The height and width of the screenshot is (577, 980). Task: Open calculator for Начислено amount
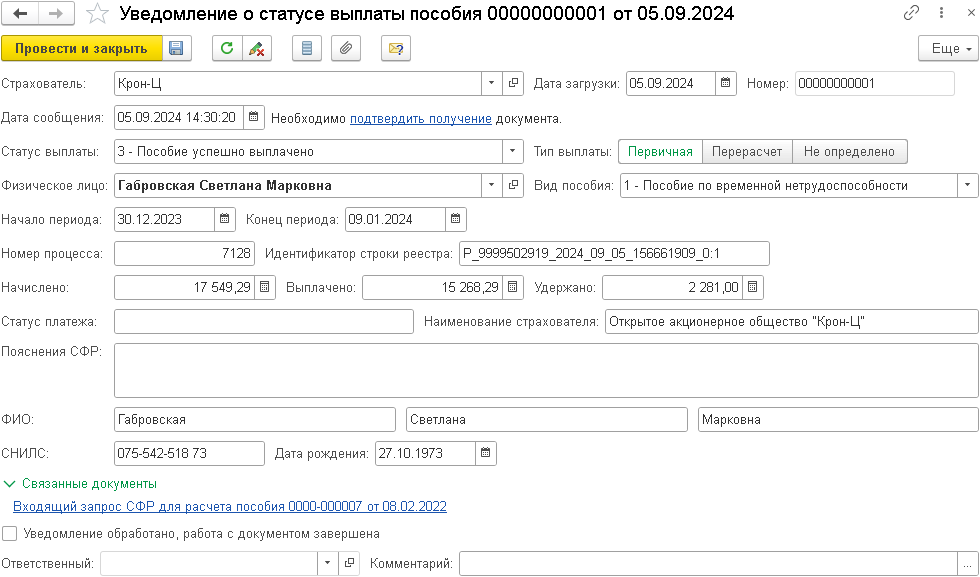tap(265, 287)
